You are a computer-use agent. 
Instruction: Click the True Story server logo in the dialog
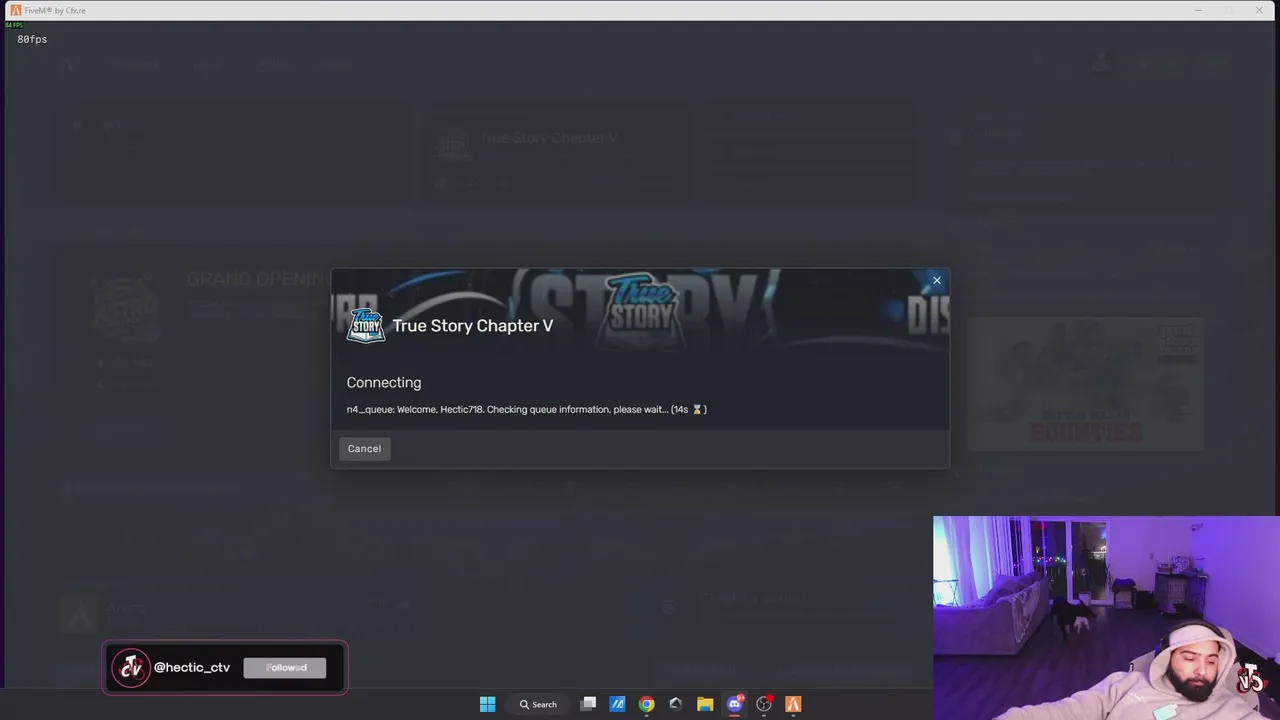click(365, 325)
